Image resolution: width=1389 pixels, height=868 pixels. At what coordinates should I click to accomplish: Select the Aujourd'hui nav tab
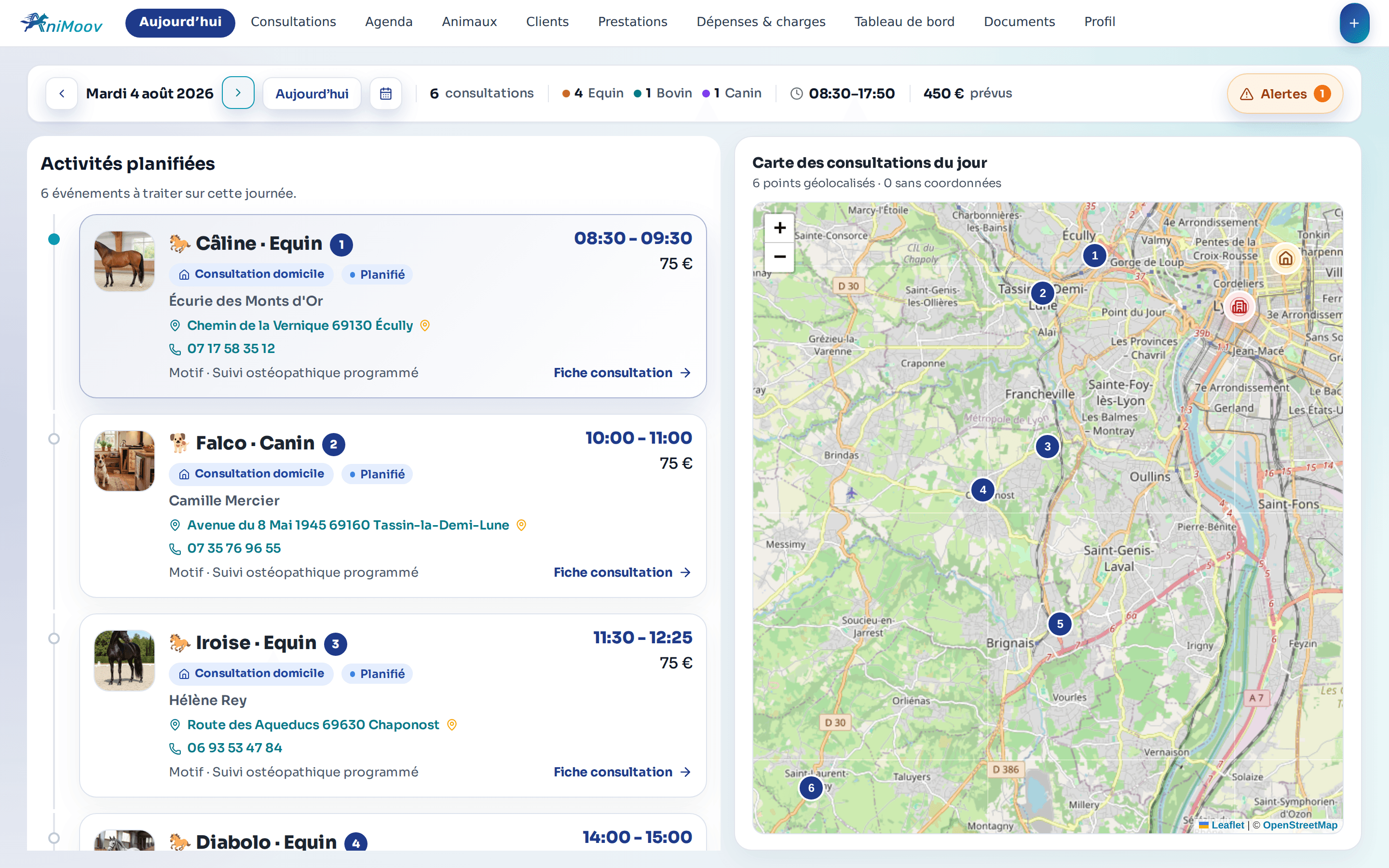[x=180, y=22]
